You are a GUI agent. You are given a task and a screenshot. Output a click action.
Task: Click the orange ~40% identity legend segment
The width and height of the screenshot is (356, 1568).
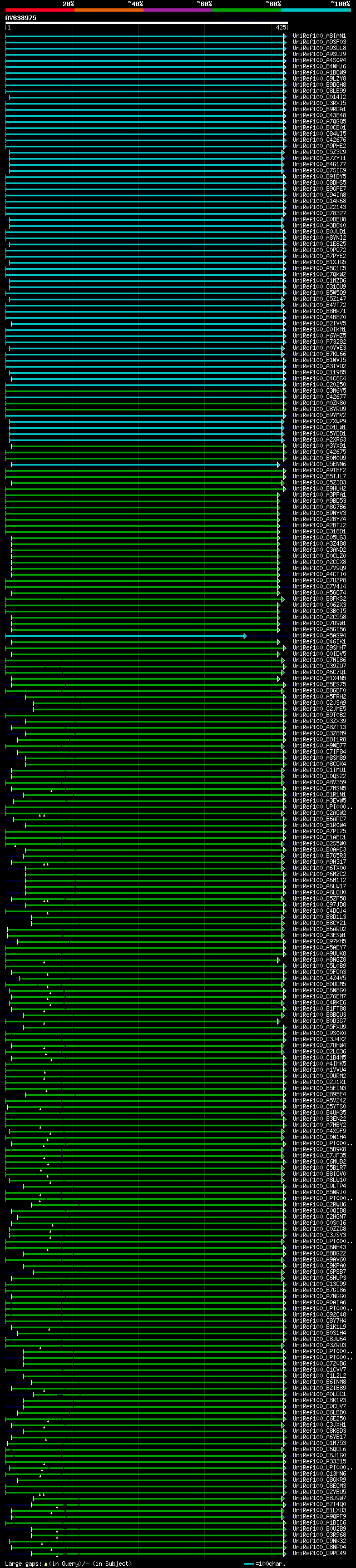109,10
